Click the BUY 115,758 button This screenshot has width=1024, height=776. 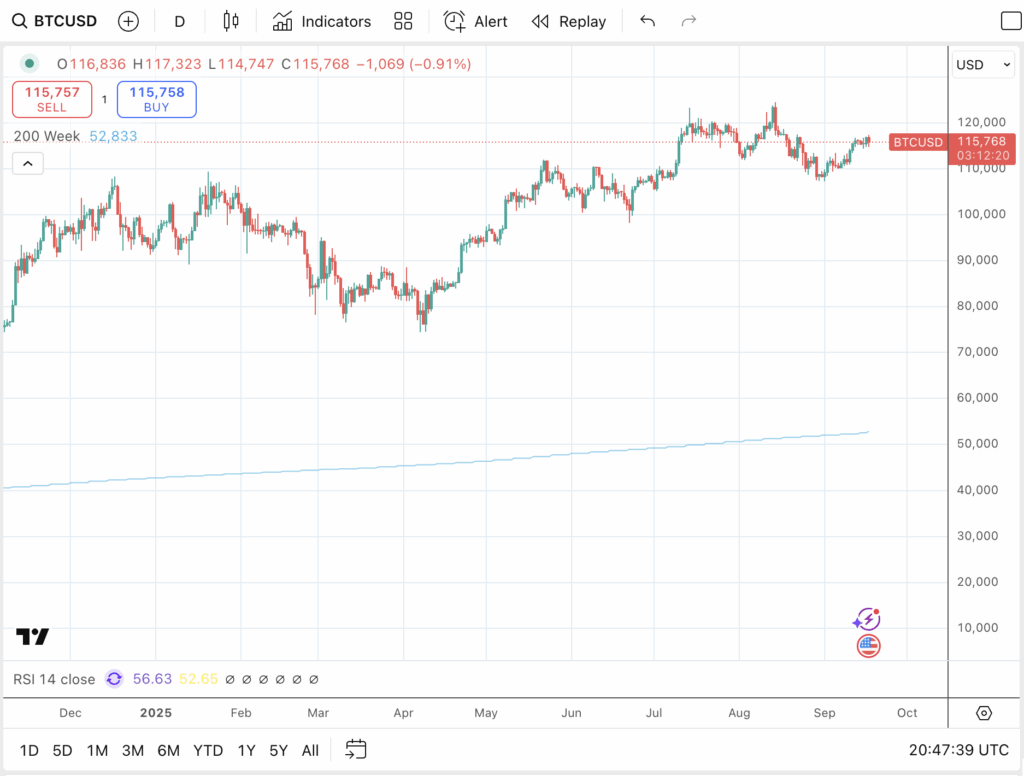point(156,99)
